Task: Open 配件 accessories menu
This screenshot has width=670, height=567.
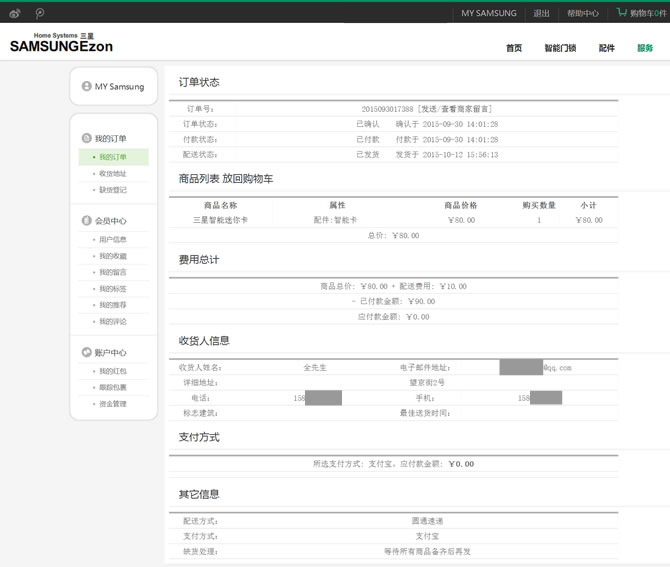Action: click(x=606, y=48)
